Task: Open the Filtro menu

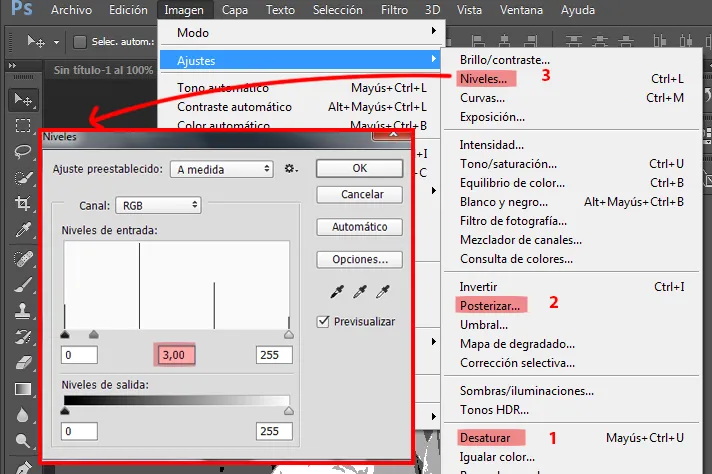Action: (394, 10)
